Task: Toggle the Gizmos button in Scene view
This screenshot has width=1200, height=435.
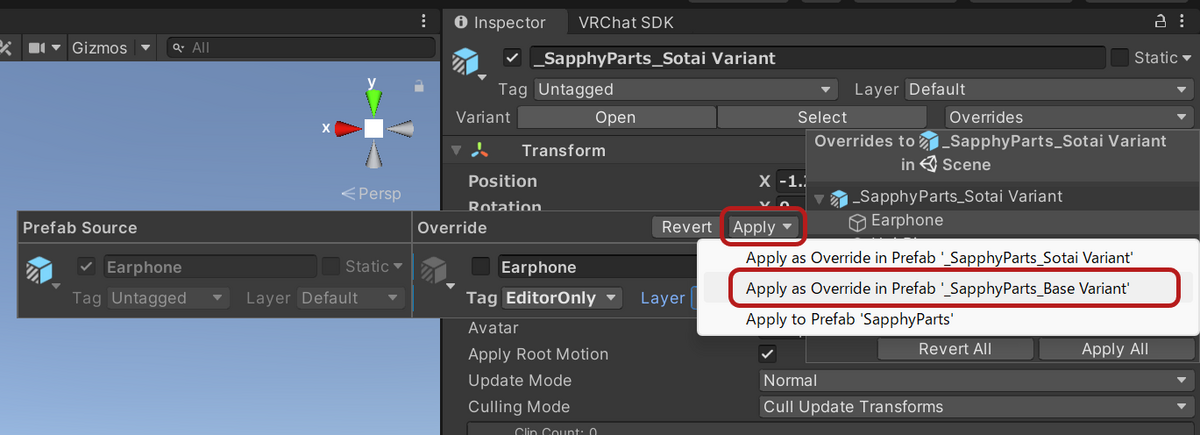Action: coord(101,47)
